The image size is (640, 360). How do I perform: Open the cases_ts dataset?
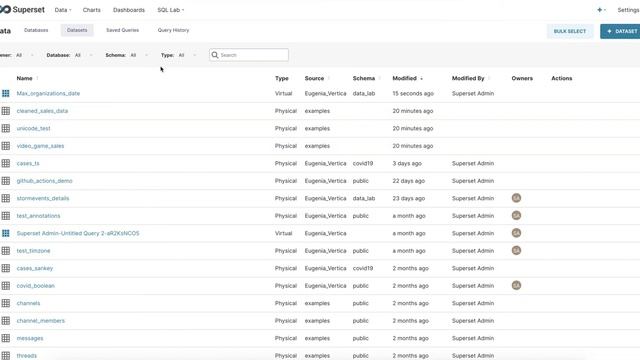[28, 163]
